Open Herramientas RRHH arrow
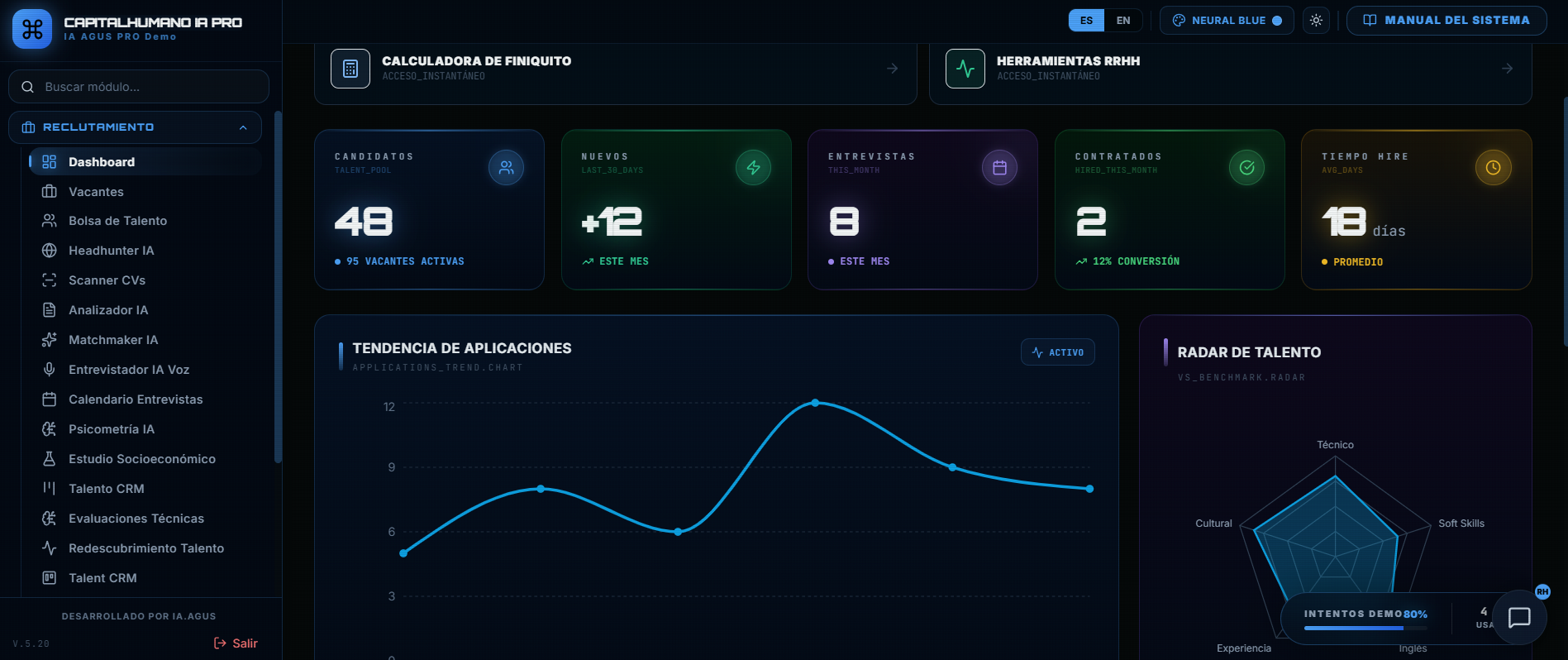 (1508, 69)
